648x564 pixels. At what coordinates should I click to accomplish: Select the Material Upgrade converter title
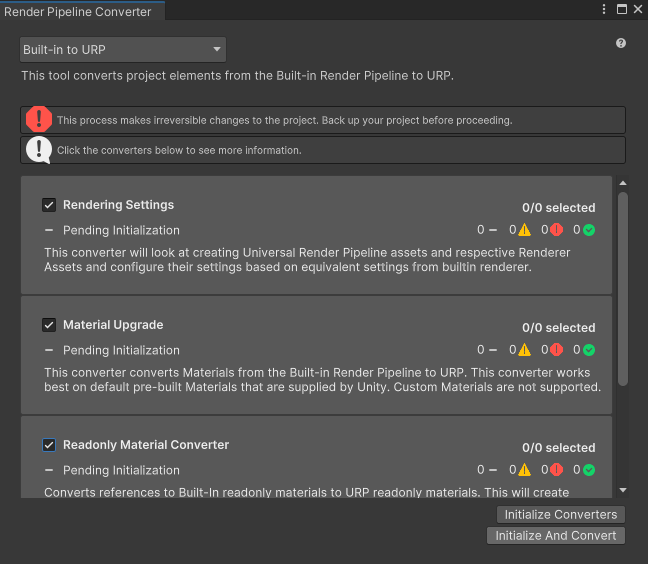pyautogui.click(x=113, y=325)
